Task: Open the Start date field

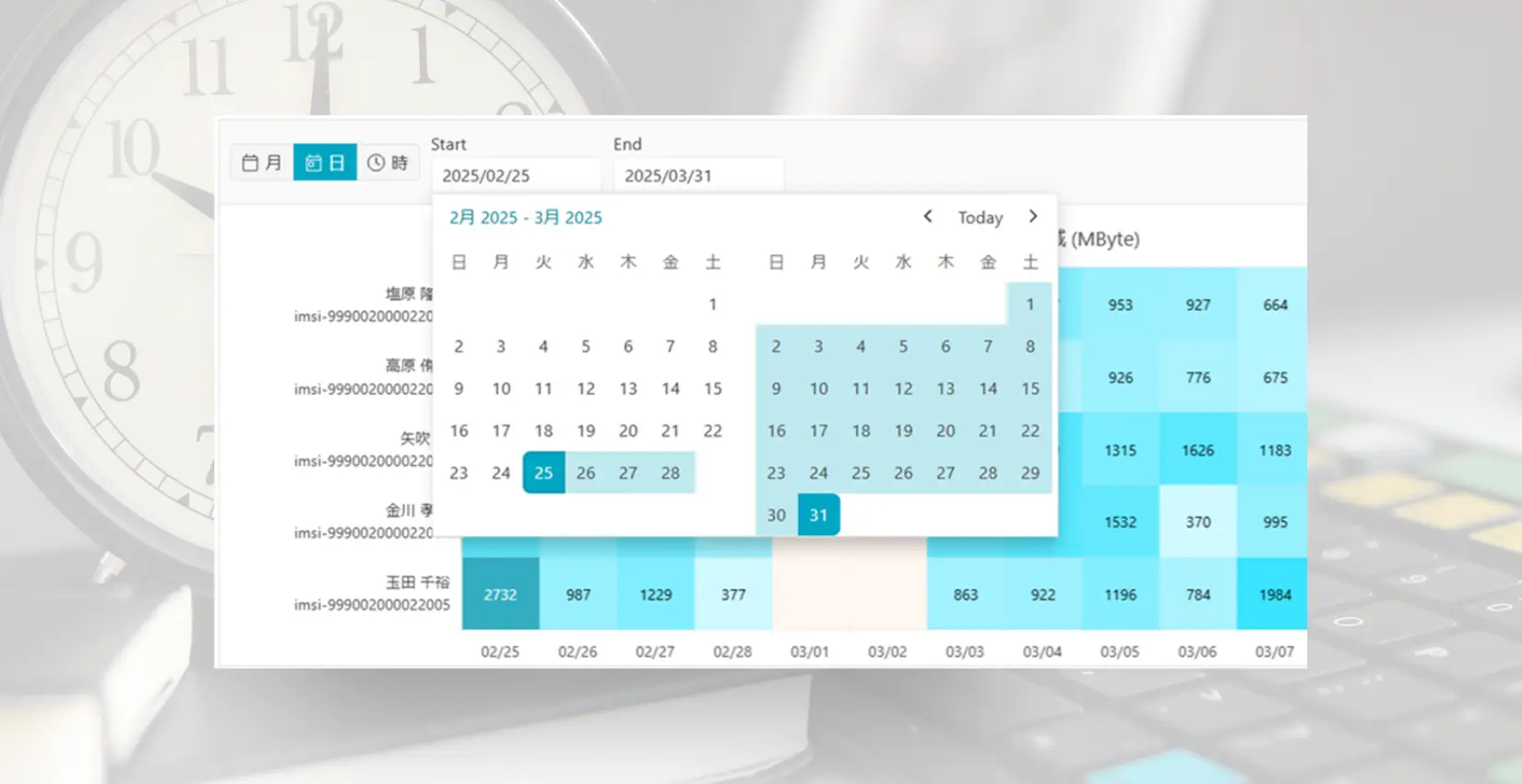Action: click(x=515, y=175)
